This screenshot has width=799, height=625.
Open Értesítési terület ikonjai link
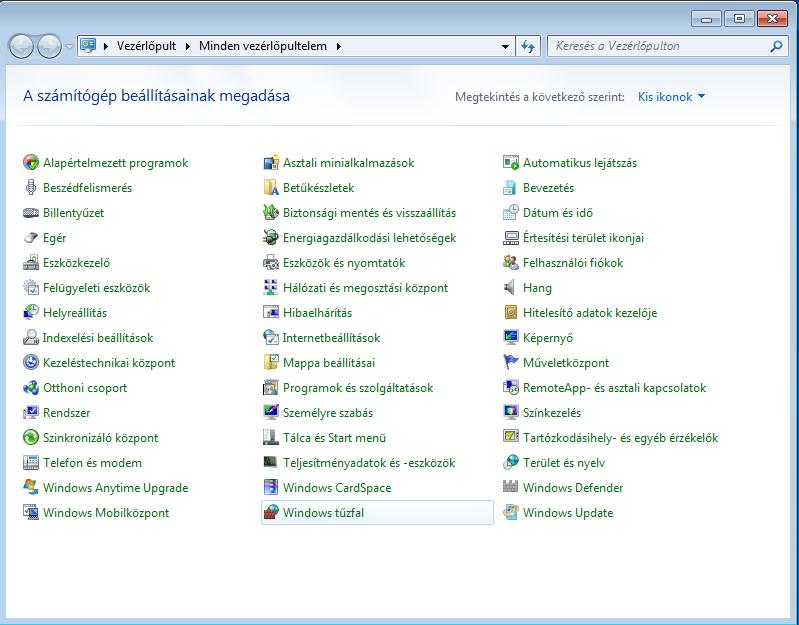(x=583, y=238)
